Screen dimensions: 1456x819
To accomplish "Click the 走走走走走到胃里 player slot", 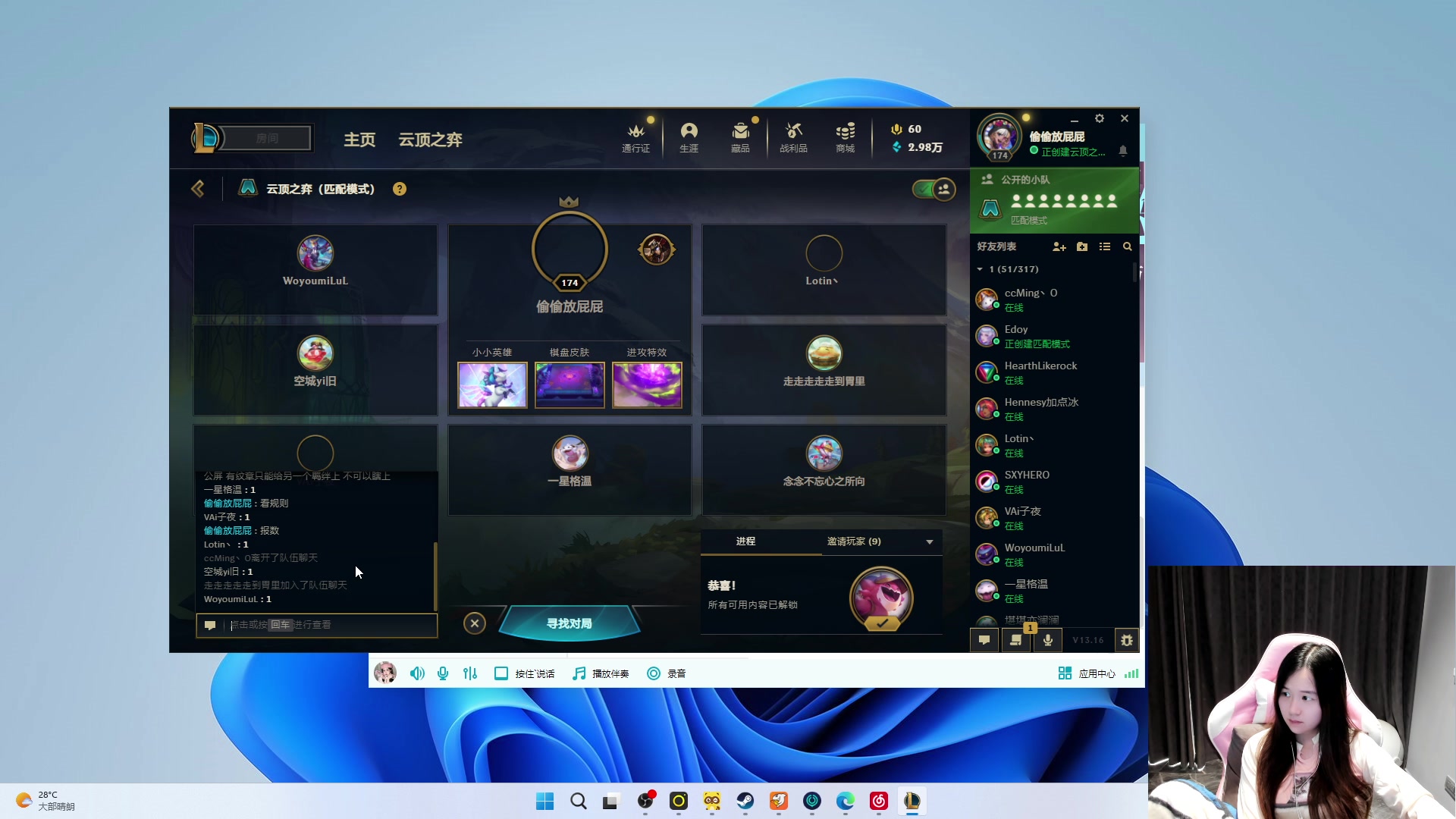I will (x=824, y=370).
